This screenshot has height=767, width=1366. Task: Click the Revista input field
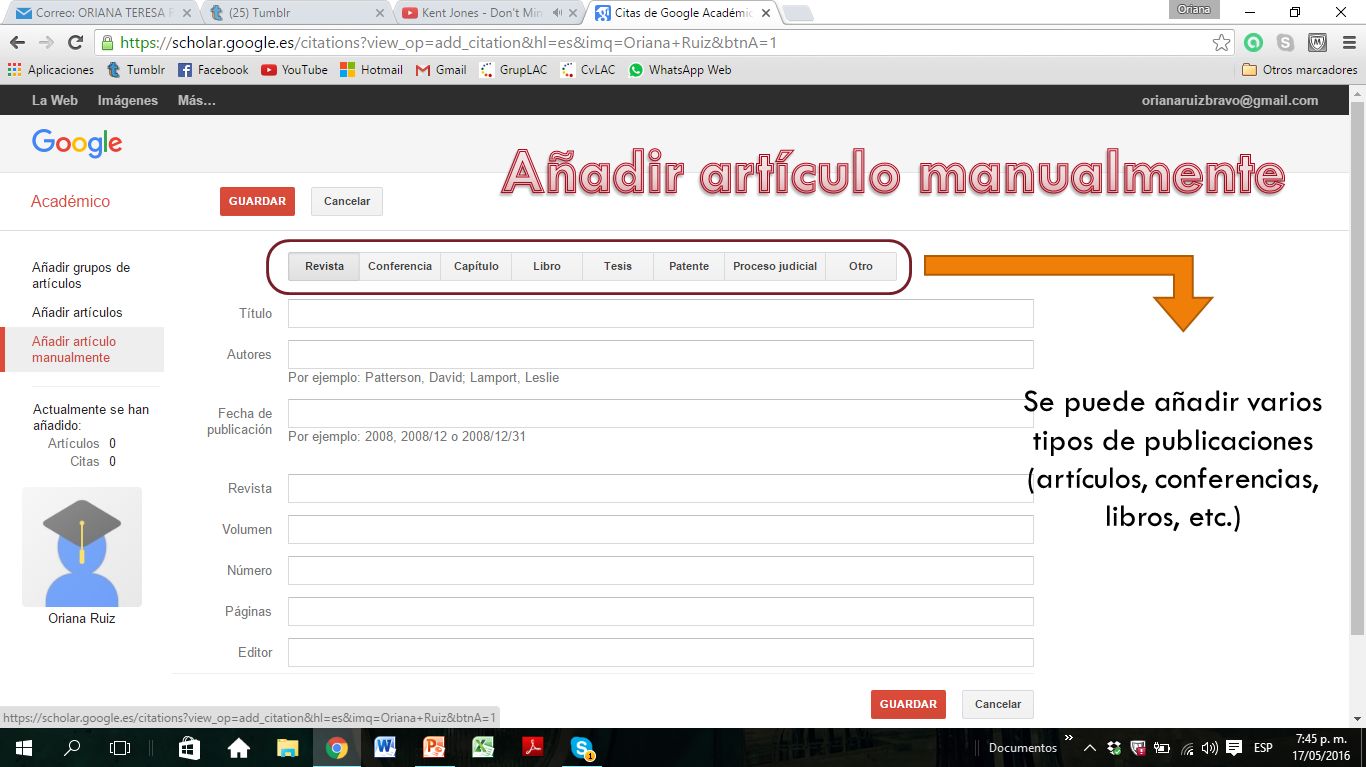pos(660,488)
